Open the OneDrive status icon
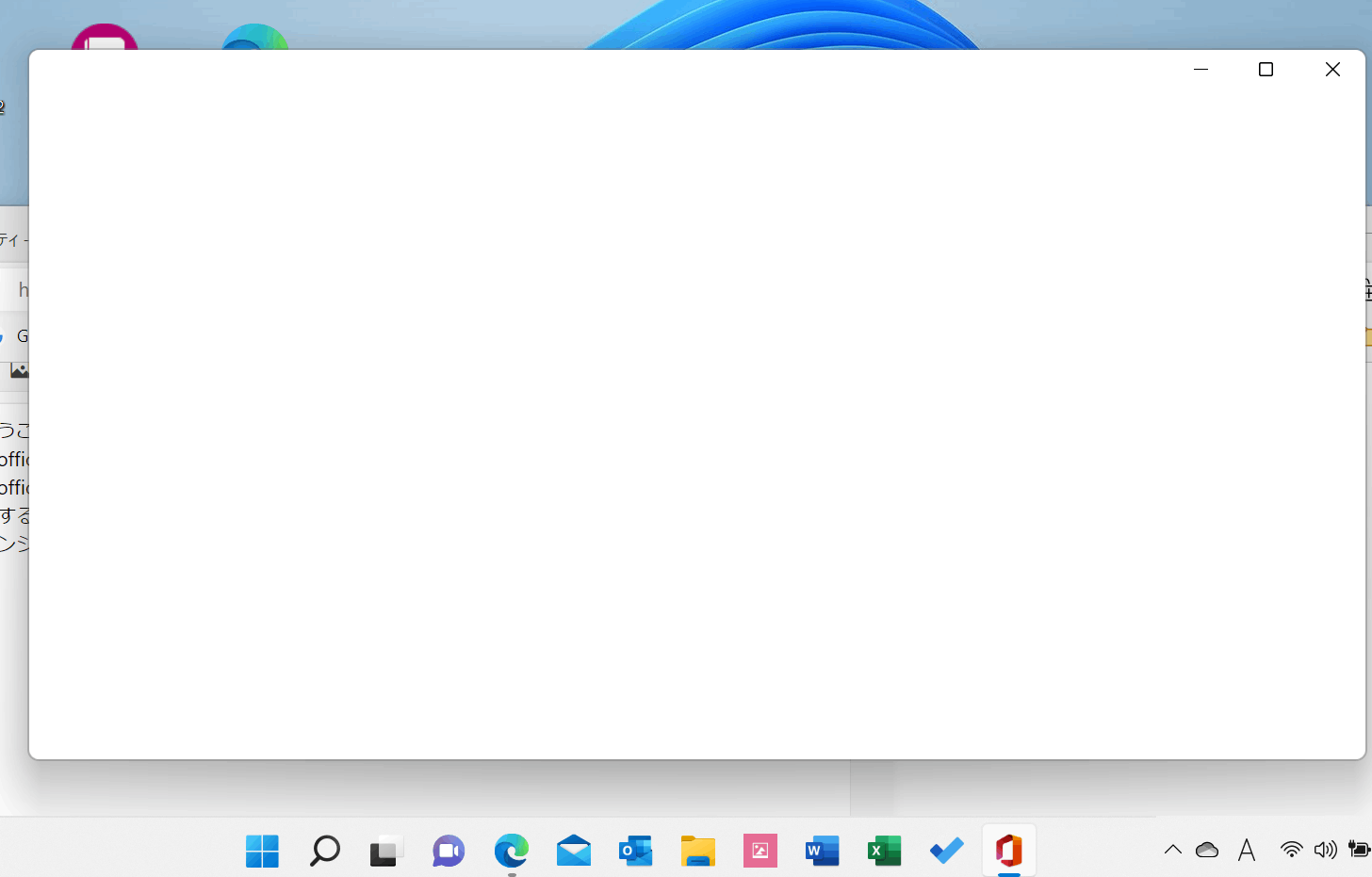 1207,849
